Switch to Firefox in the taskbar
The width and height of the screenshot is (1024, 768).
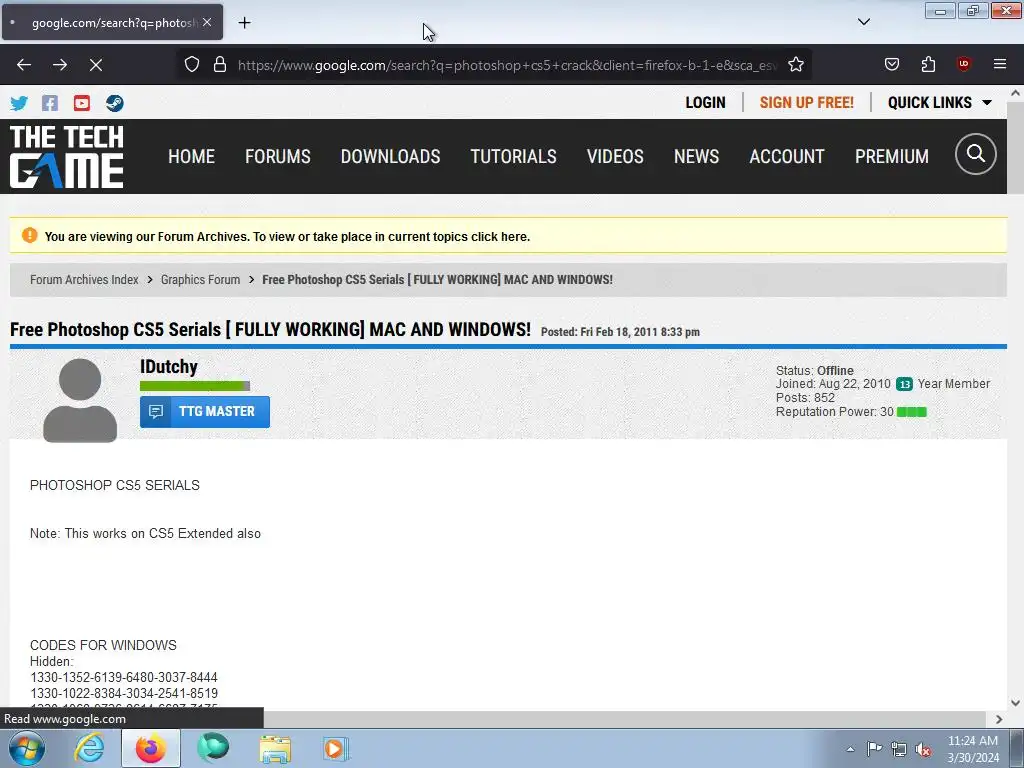151,748
